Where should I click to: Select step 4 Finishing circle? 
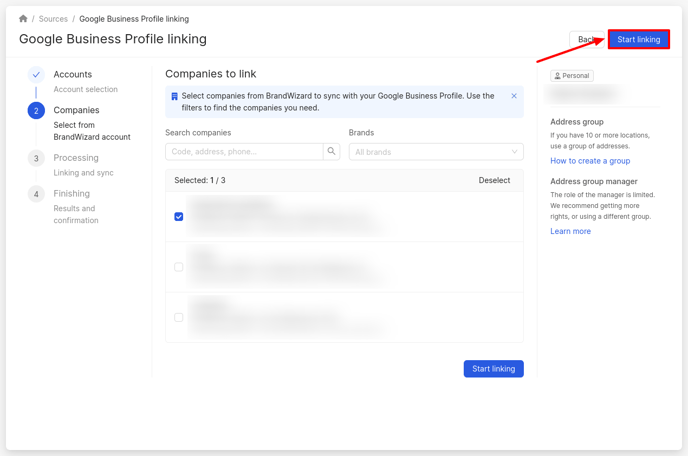(x=36, y=194)
